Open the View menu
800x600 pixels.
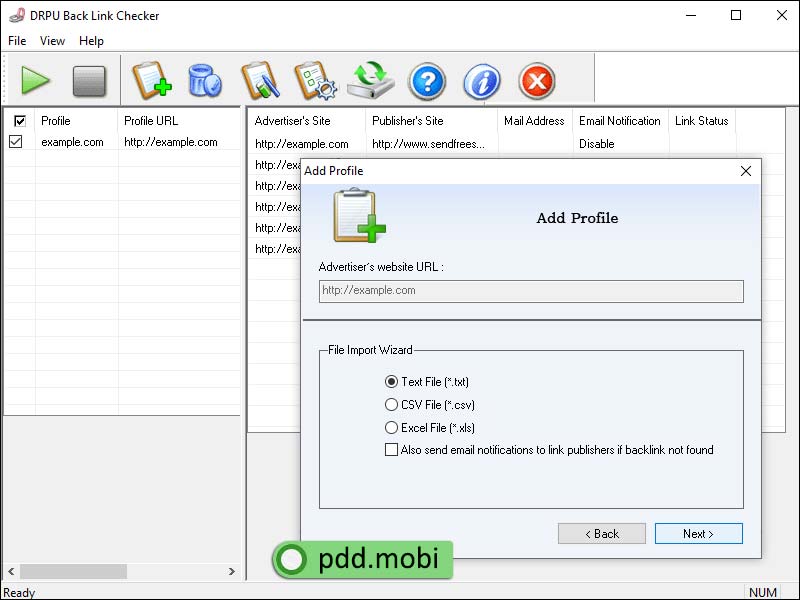point(52,41)
